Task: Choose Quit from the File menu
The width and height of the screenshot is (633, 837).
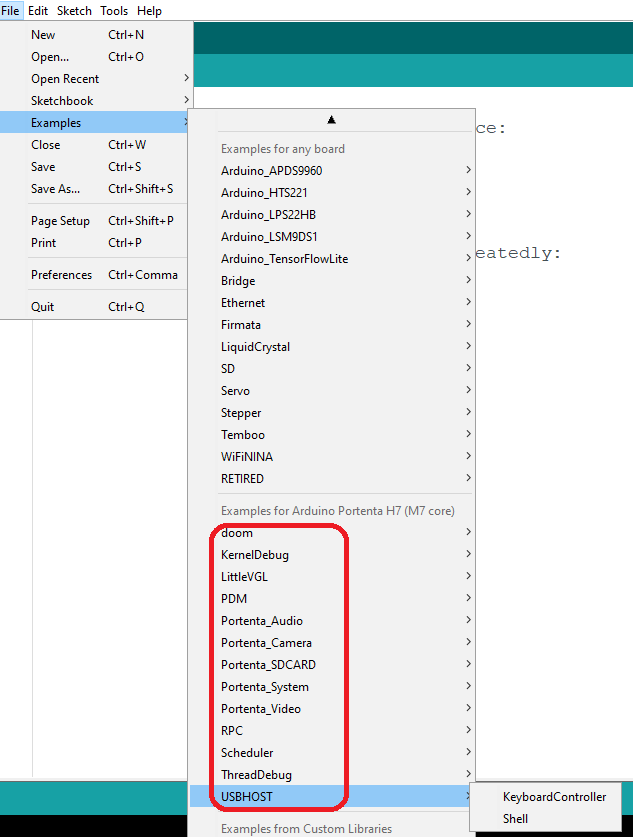Action: click(94, 306)
